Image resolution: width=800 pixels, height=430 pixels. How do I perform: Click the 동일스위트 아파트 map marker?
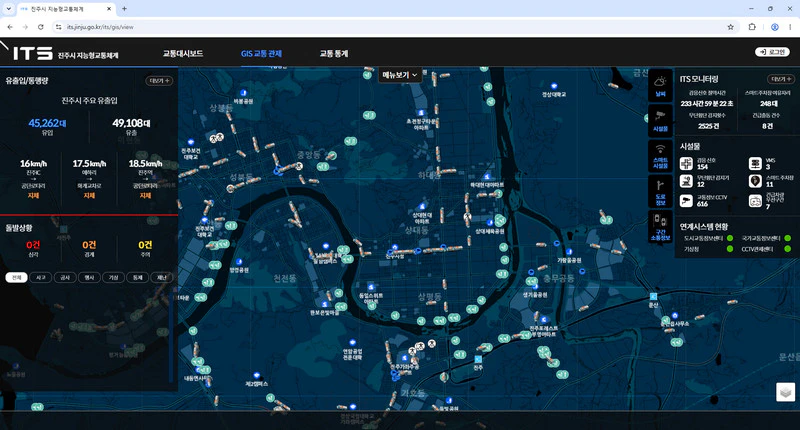pos(371,287)
